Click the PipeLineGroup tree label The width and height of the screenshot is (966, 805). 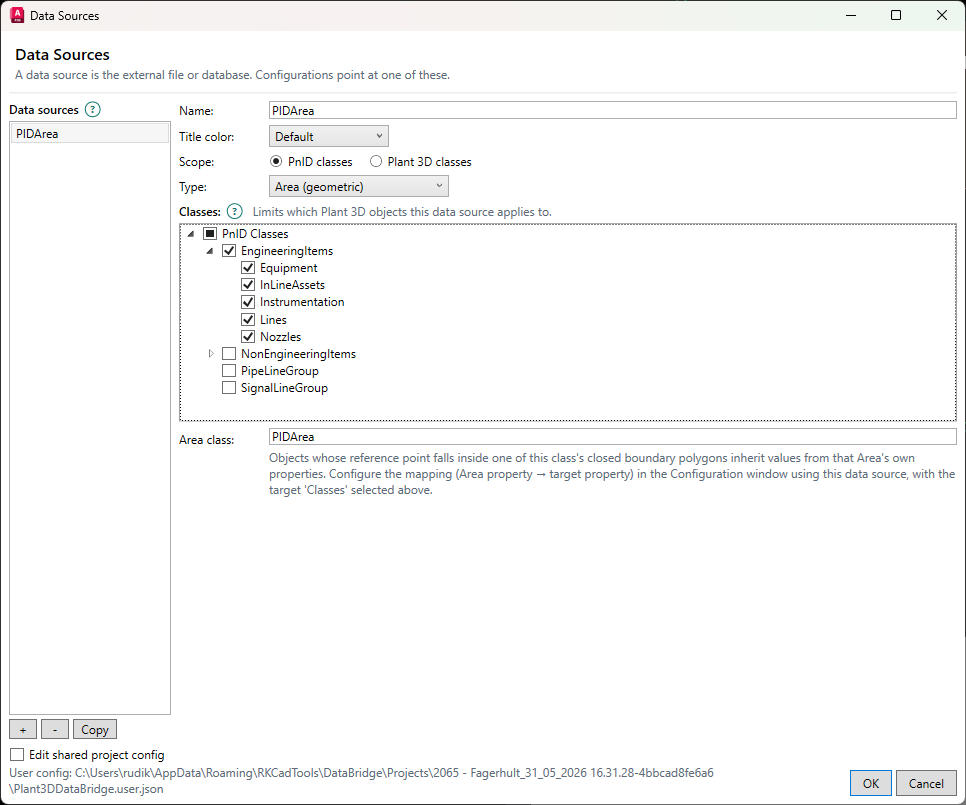(280, 371)
